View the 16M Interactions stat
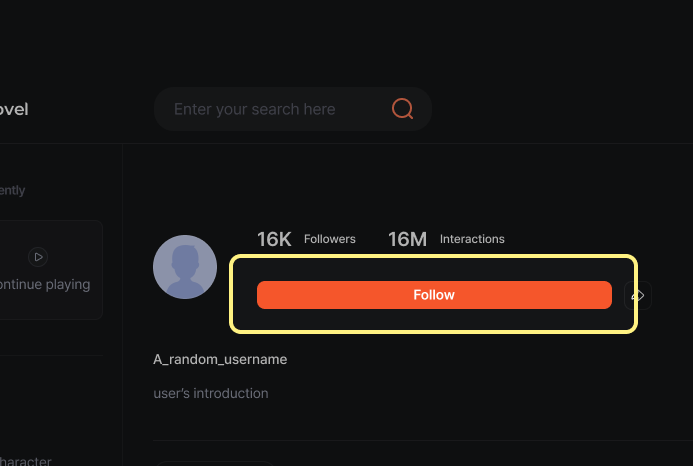The height and width of the screenshot is (466, 693). tap(446, 239)
